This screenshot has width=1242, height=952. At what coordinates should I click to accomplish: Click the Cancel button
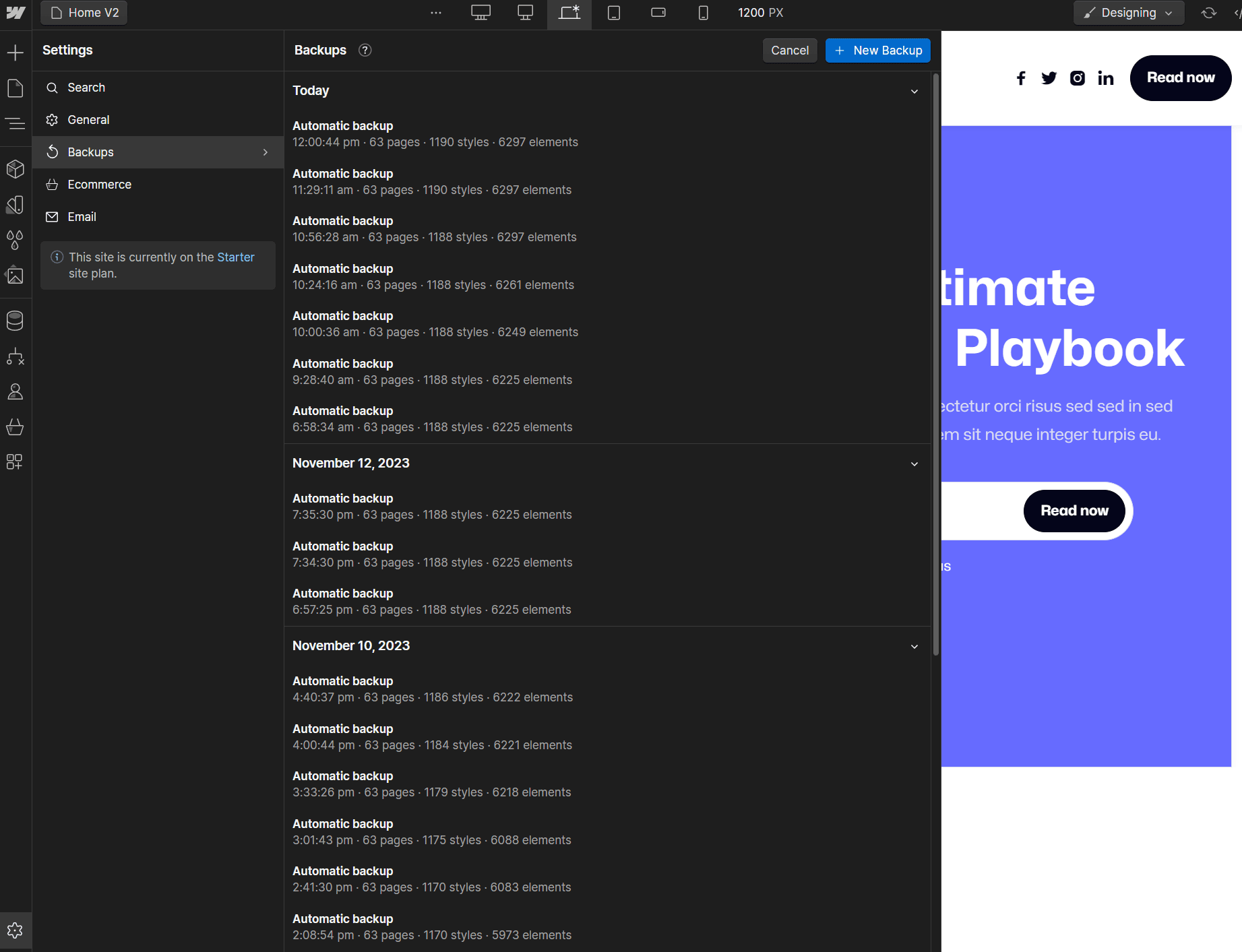pos(790,51)
